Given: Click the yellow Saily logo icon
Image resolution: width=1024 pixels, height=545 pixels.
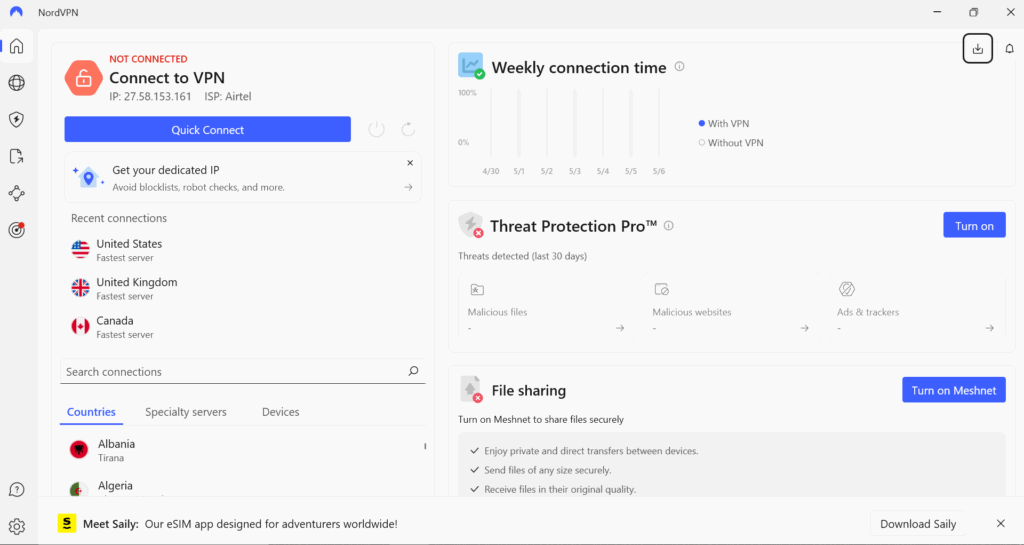Looking at the screenshot, I should (x=67, y=523).
